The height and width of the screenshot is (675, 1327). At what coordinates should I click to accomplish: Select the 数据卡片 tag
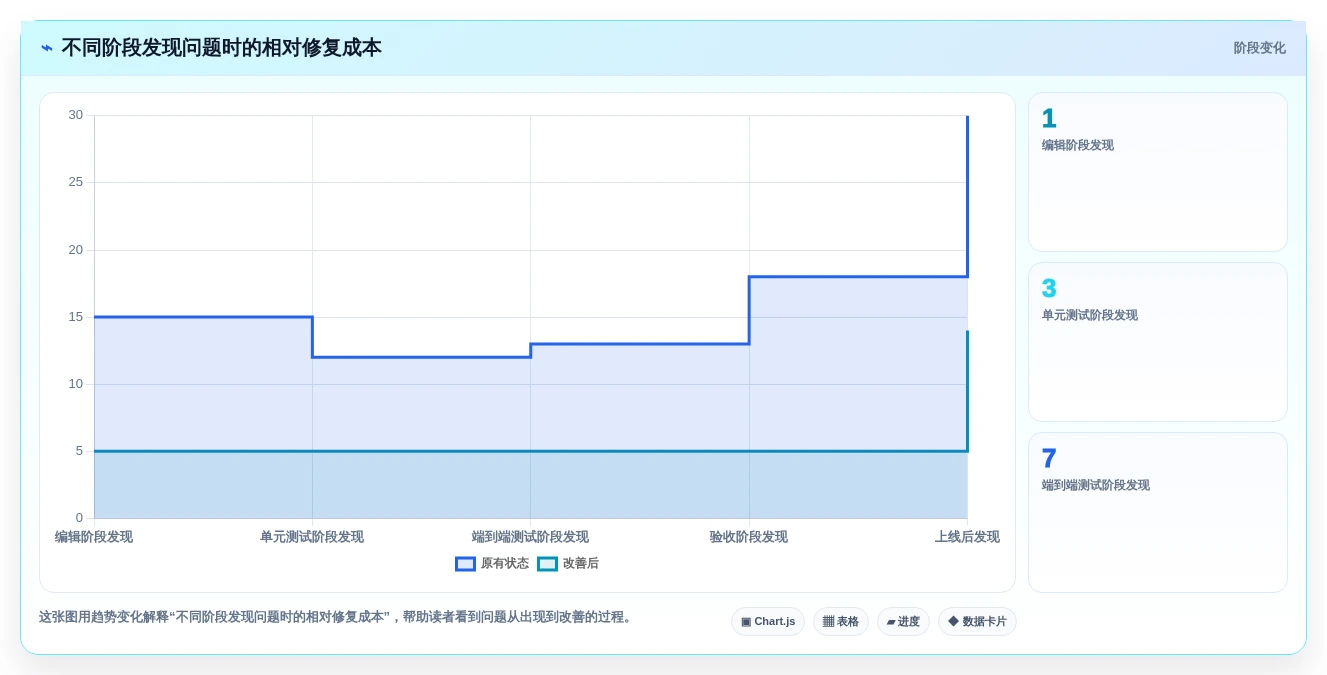click(977, 622)
